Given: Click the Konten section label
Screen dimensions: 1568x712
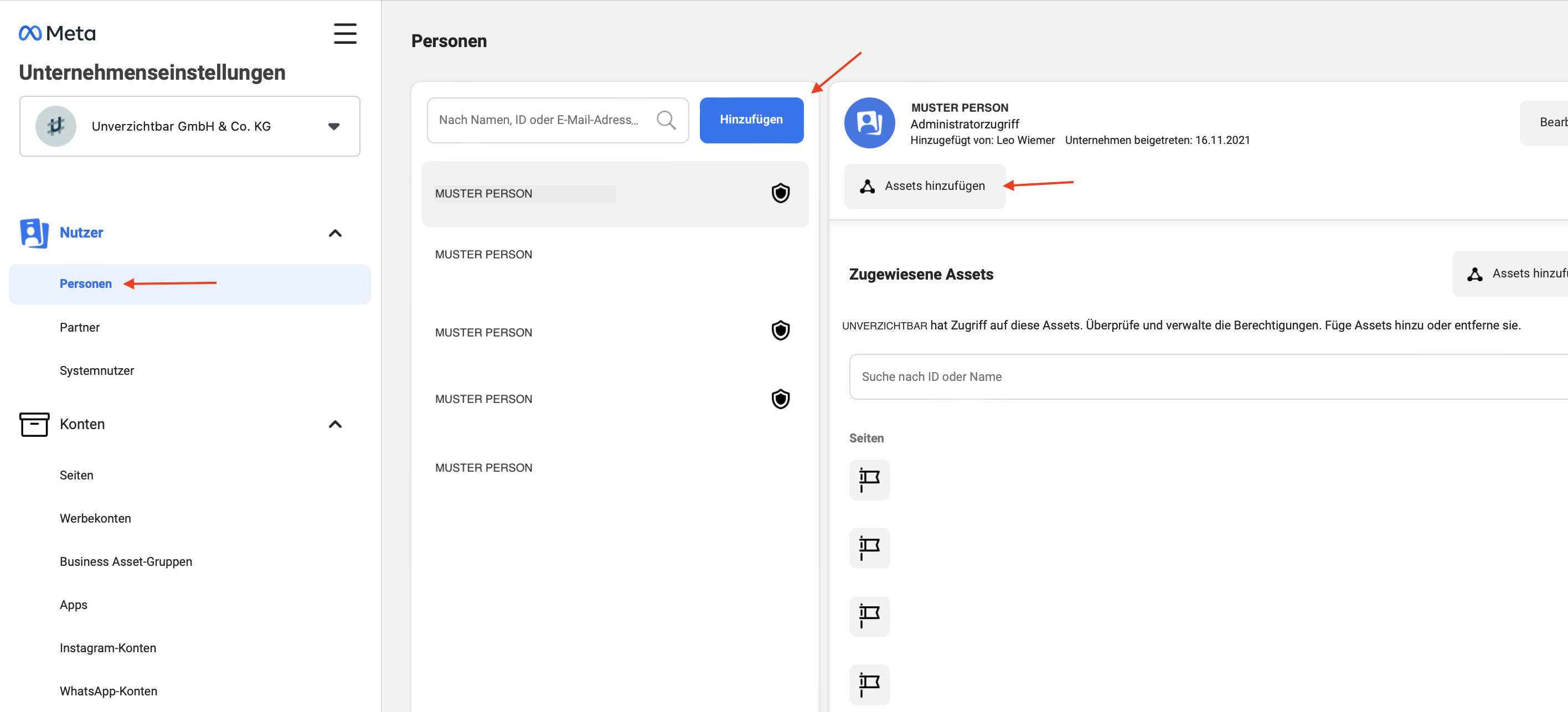Looking at the screenshot, I should pyautogui.click(x=82, y=424).
